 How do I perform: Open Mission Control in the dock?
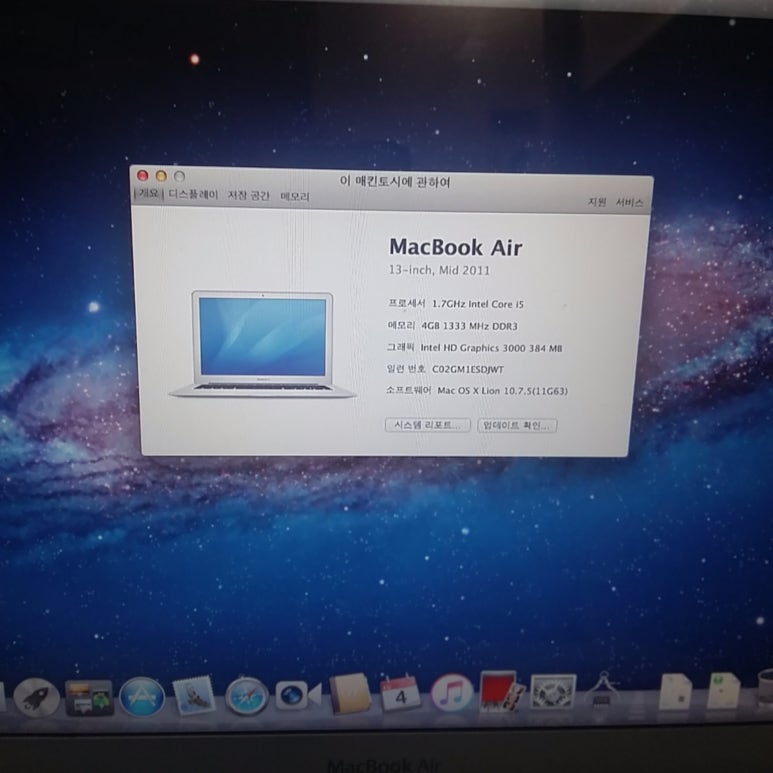pyautogui.click(x=89, y=698)
